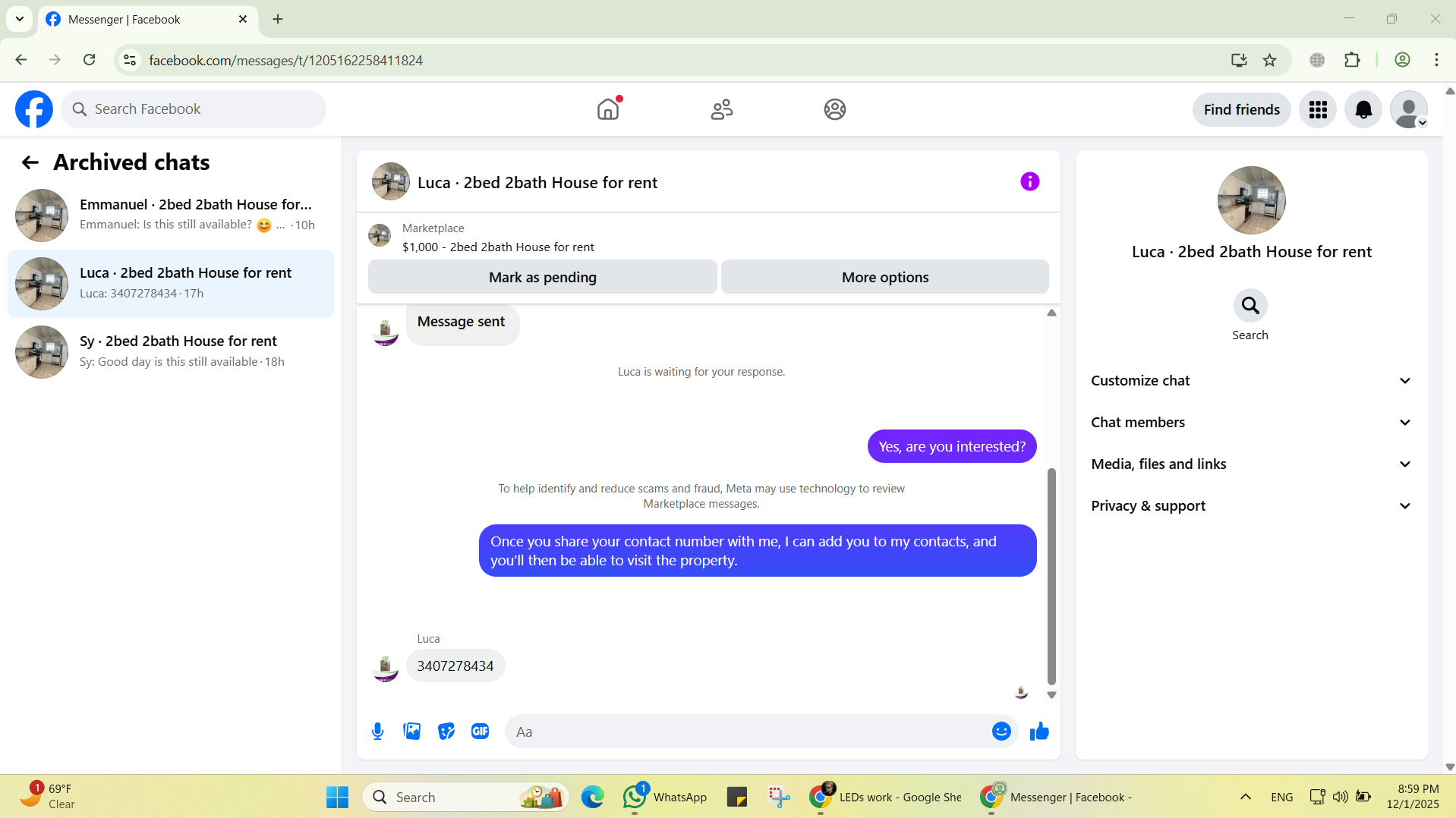Expand the Privacy & support section
The height and width of the screenshot is (818, 1456).
click(x=1251, y=506)
